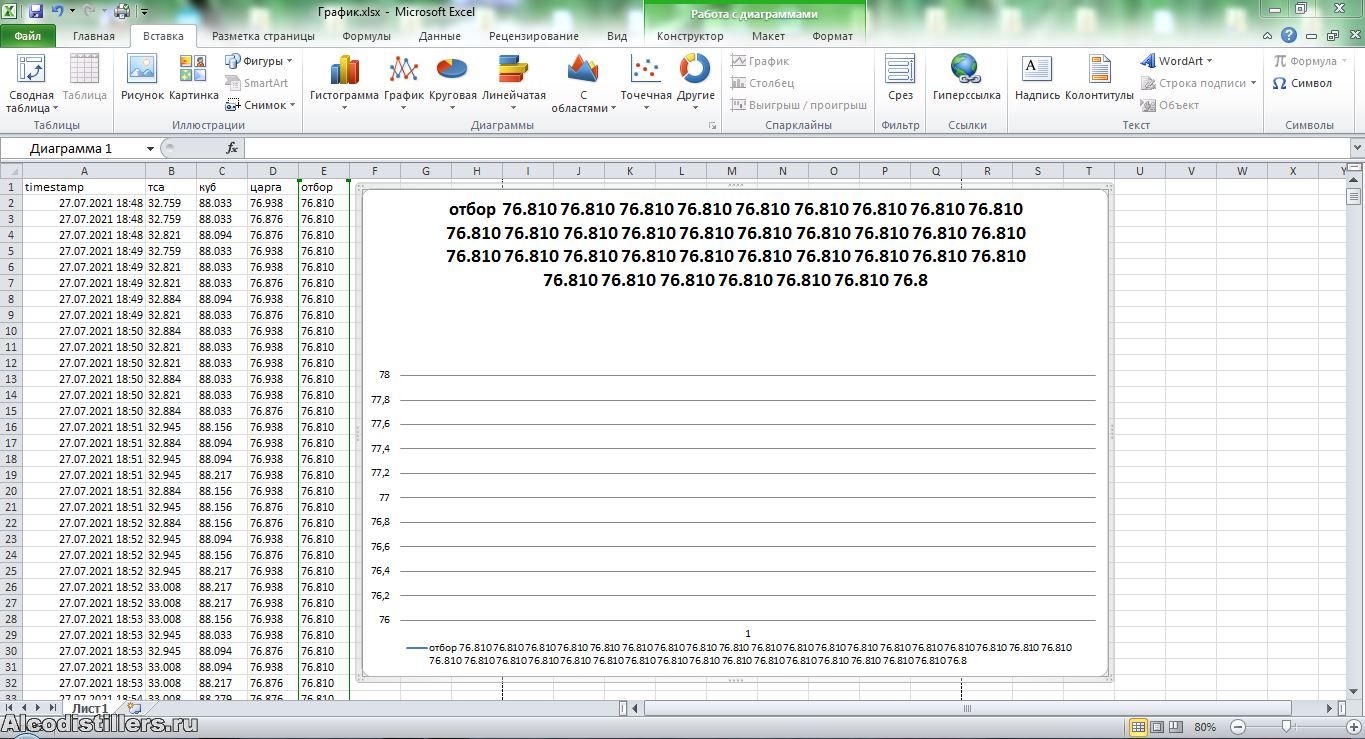The image size is (1365, 739).
Task: Select the Точечная scatter chart icon
Action: tap(646, 78)
